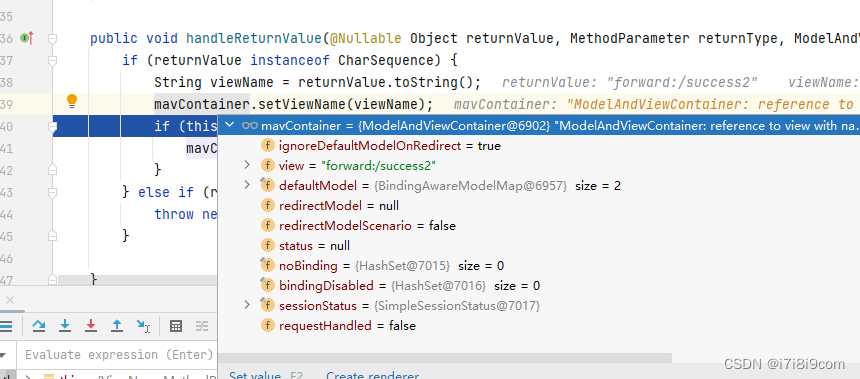Click the field icon next to noBinding
The image size is (860, 379).
[267, 265]
